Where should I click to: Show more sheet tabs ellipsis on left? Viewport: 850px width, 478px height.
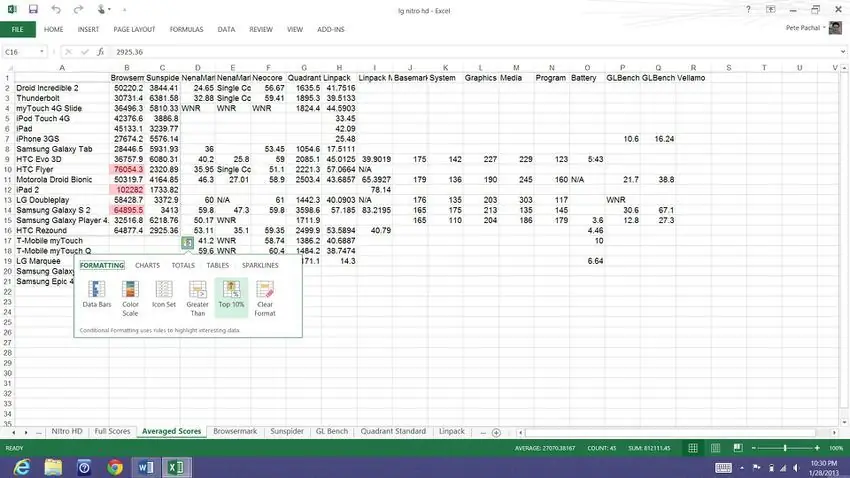coord(38,432)
